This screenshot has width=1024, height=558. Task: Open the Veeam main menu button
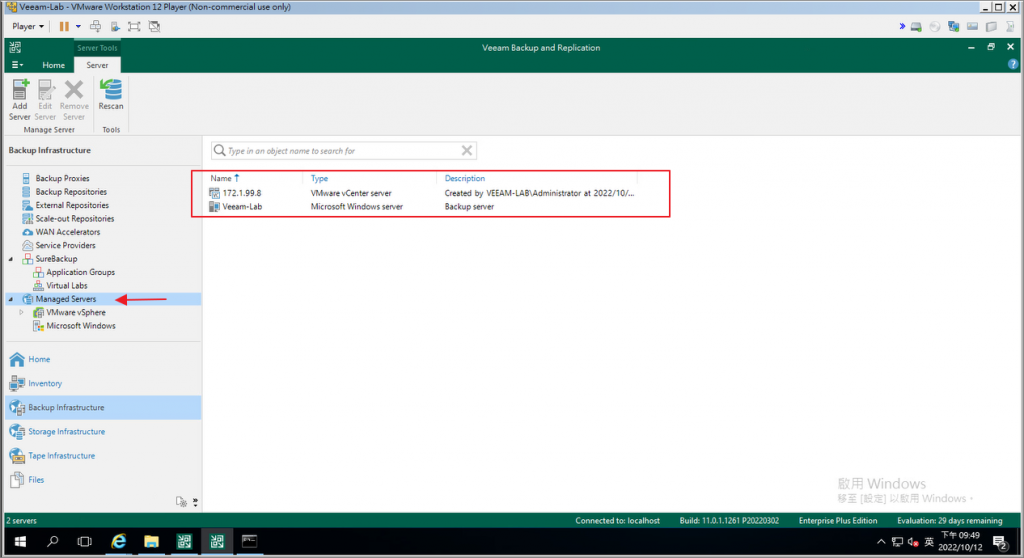click(17, 65)
